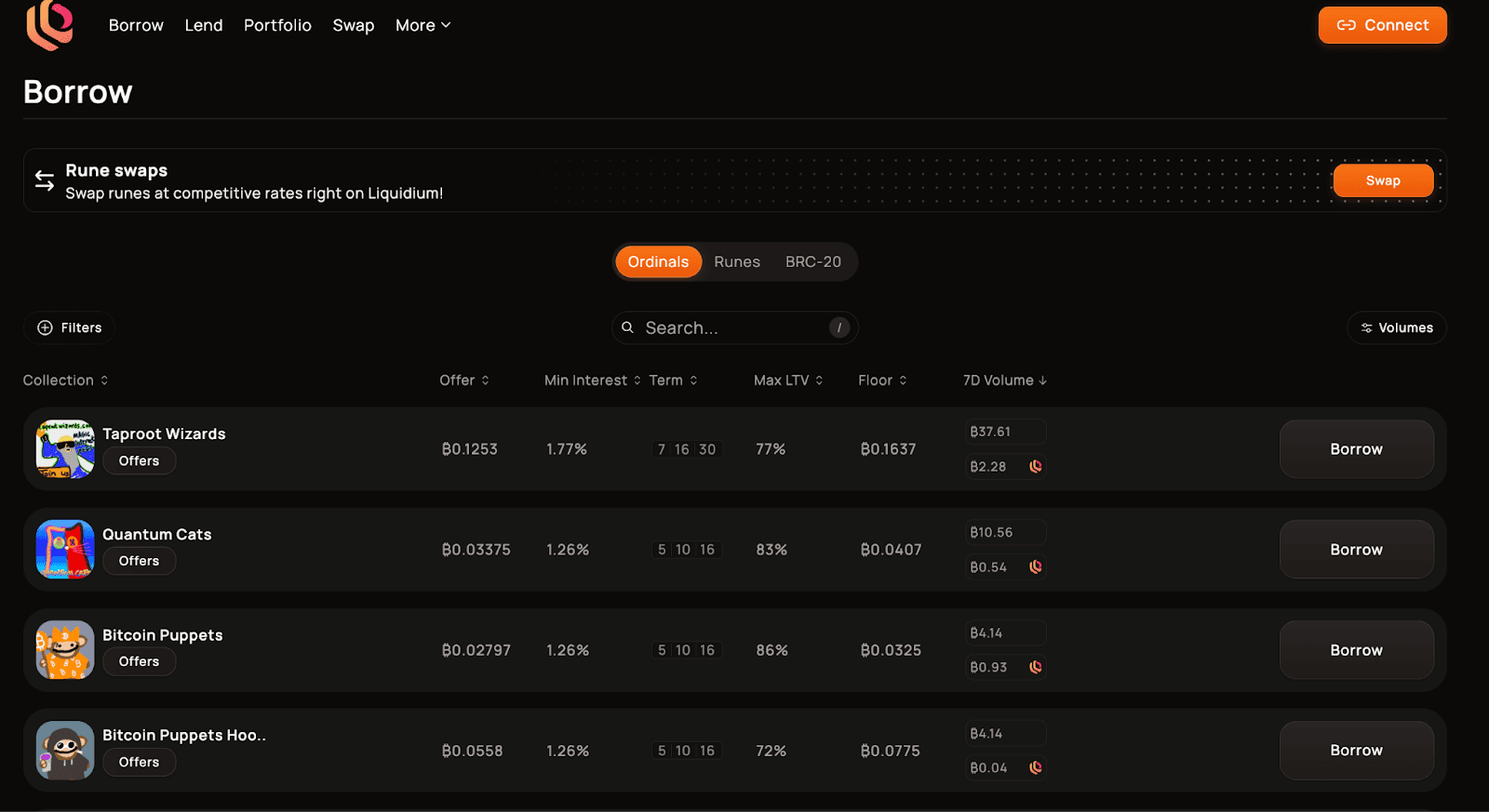
Task: Open the Swap page from navigation
Action: coord(354,25)
